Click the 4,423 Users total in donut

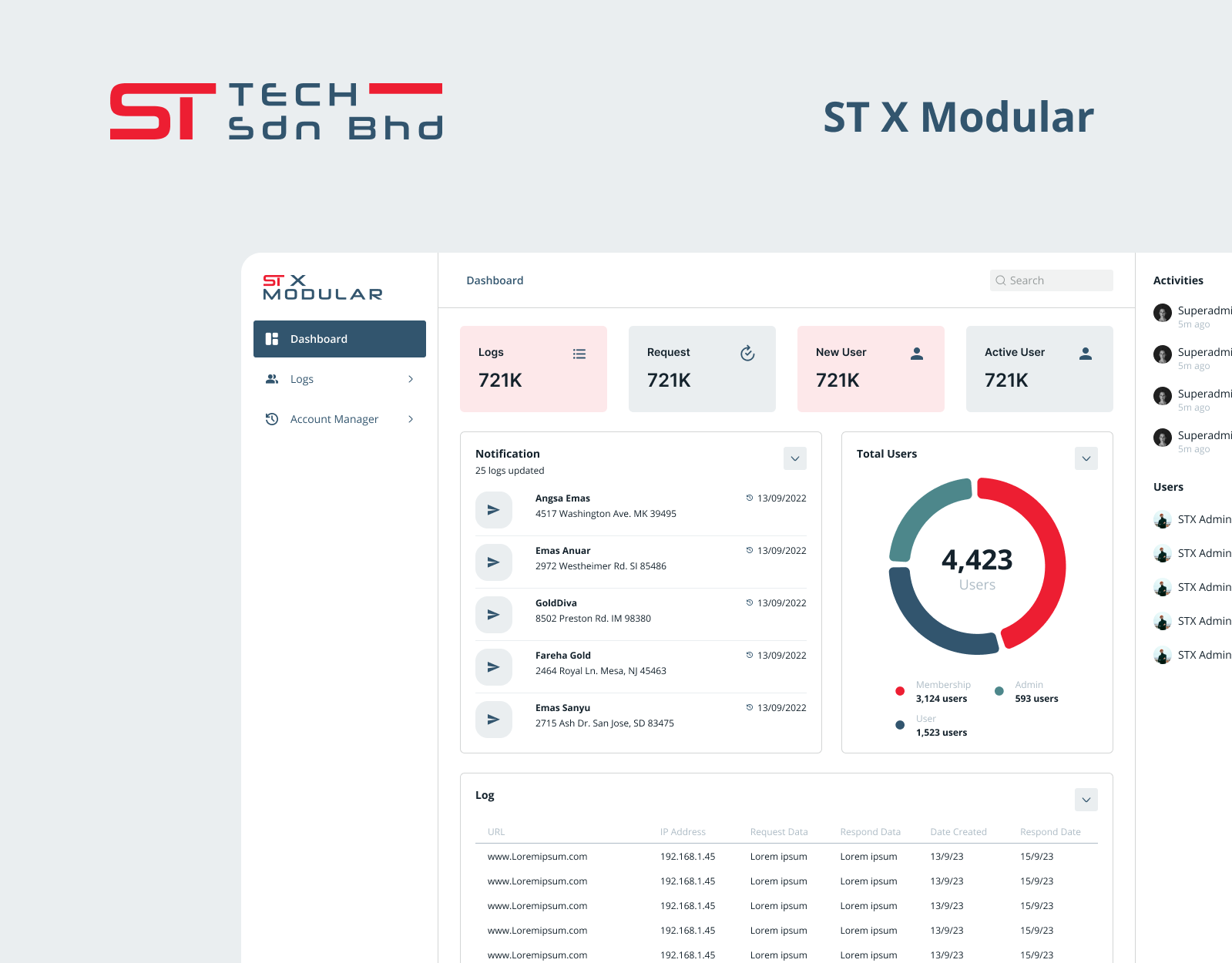coord(977,569)
